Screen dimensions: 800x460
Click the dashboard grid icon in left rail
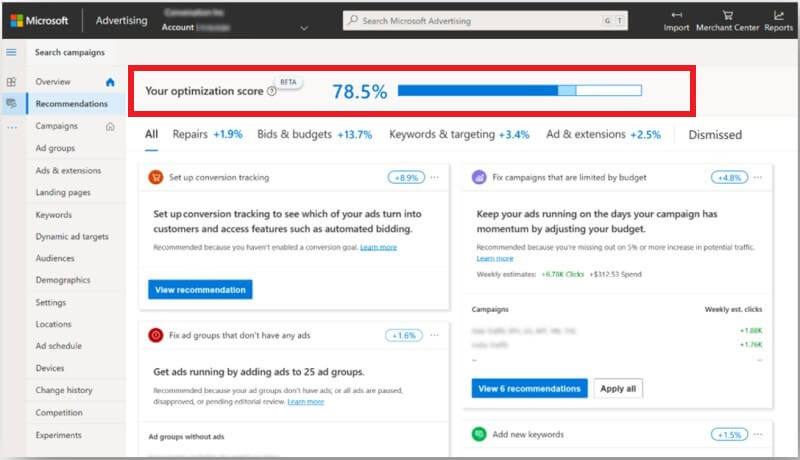11,82
